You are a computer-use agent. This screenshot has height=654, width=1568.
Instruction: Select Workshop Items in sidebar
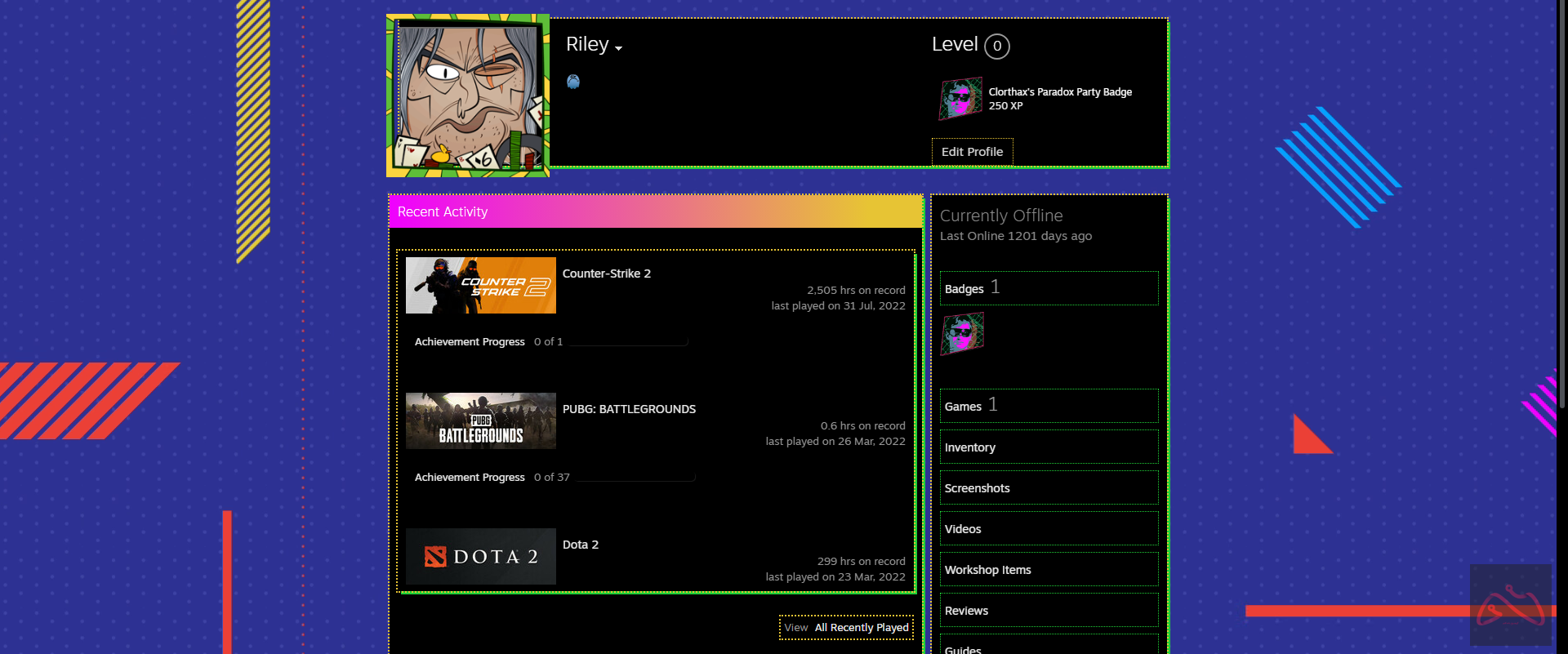[988, 570]
